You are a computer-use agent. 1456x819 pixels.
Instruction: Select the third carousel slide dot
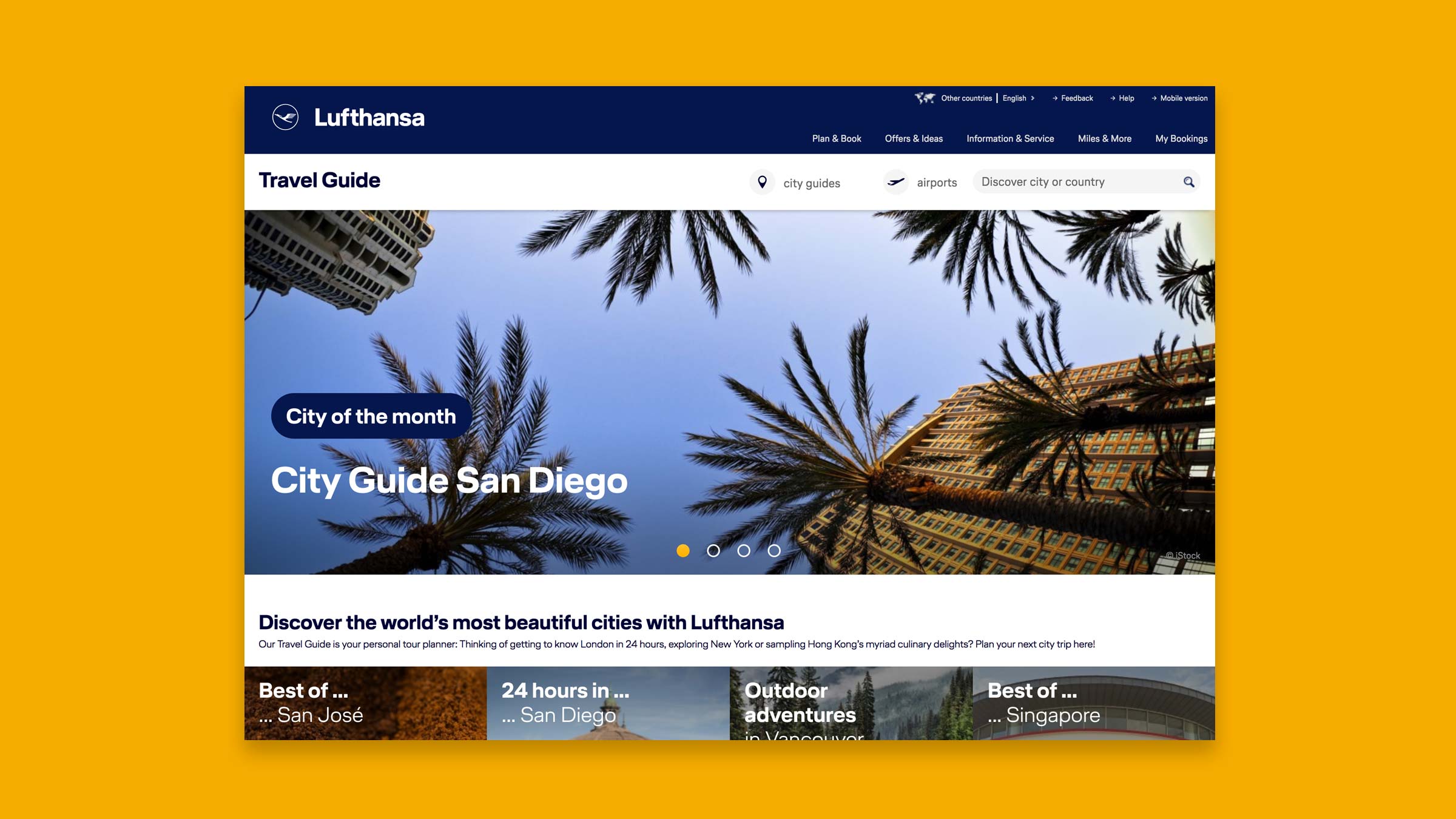point(744,551)
